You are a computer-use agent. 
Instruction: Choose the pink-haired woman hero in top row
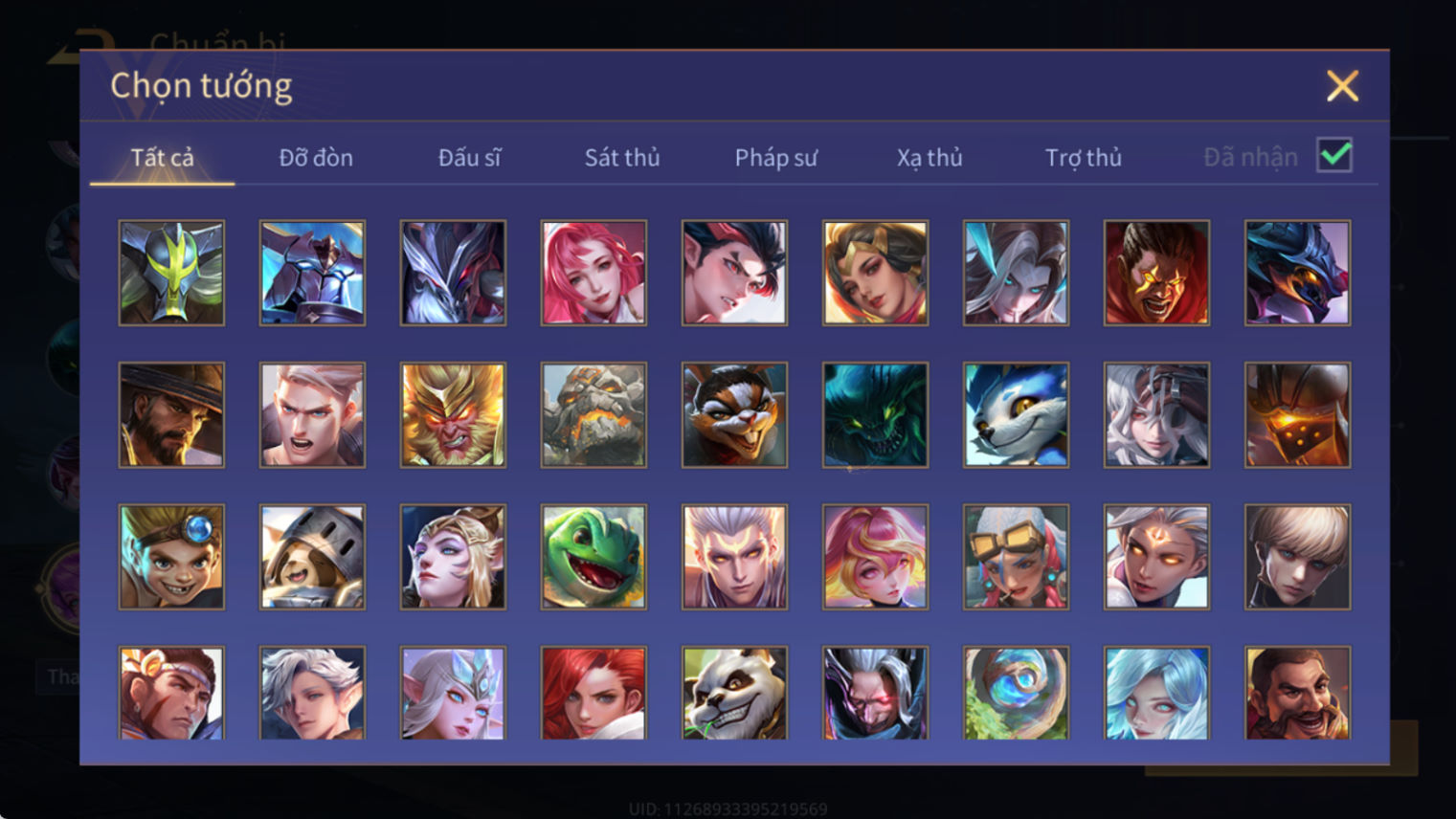[594, 273]
